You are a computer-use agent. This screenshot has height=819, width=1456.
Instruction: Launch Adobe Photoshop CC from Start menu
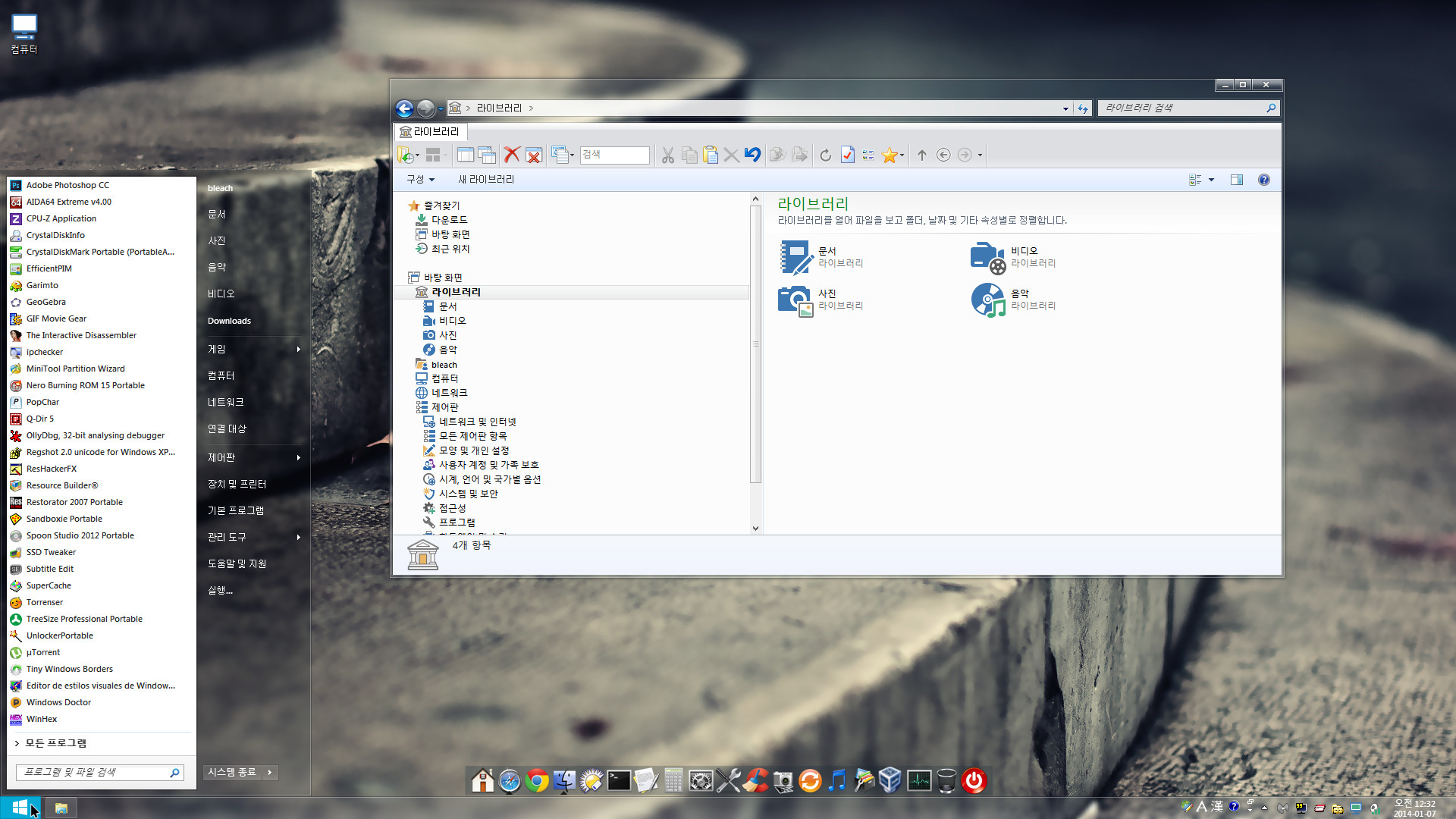click(x=67, y=185)
